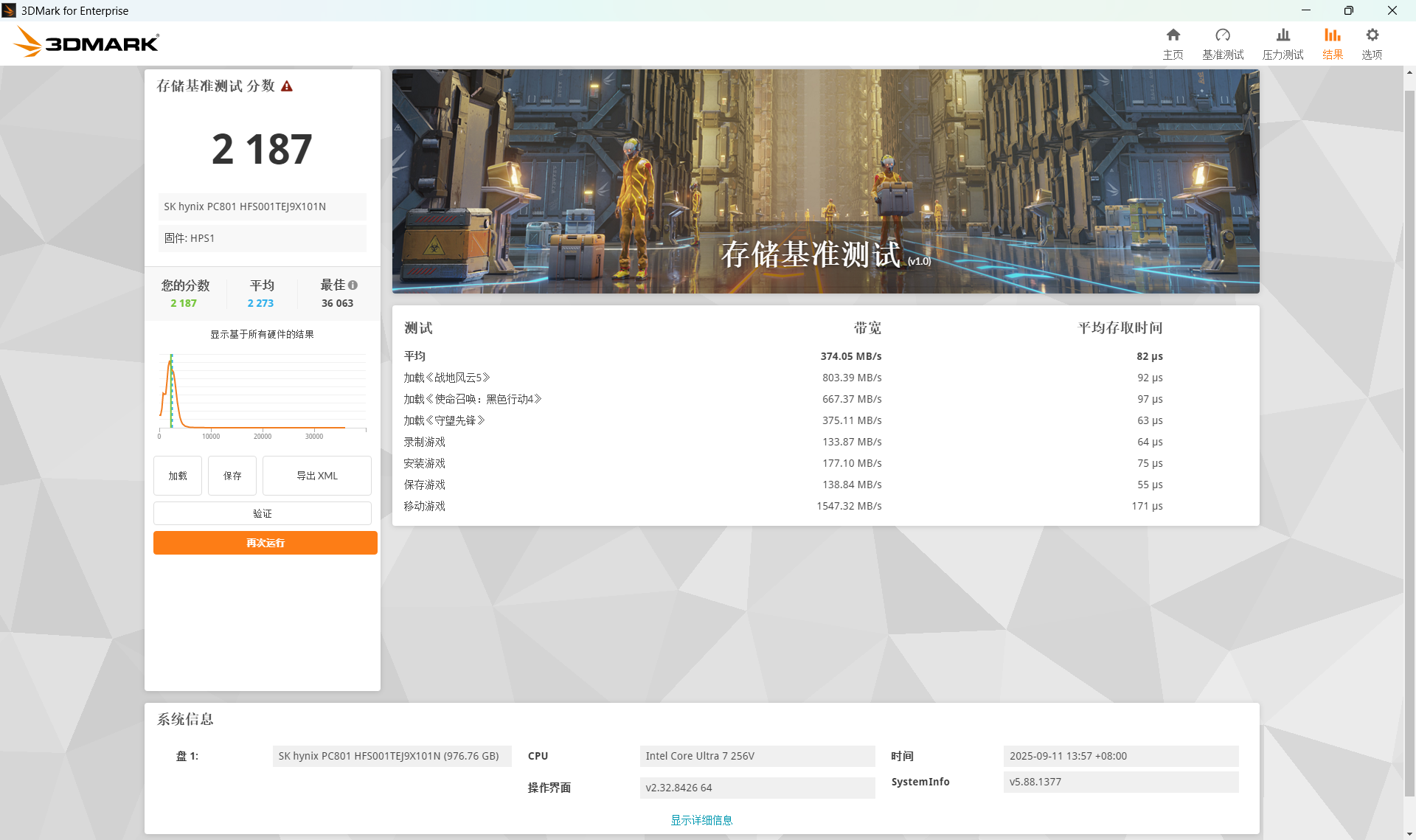Click the info icon next to 最佳
Screen dimensions: 1416x840
[x=353, y=285]
